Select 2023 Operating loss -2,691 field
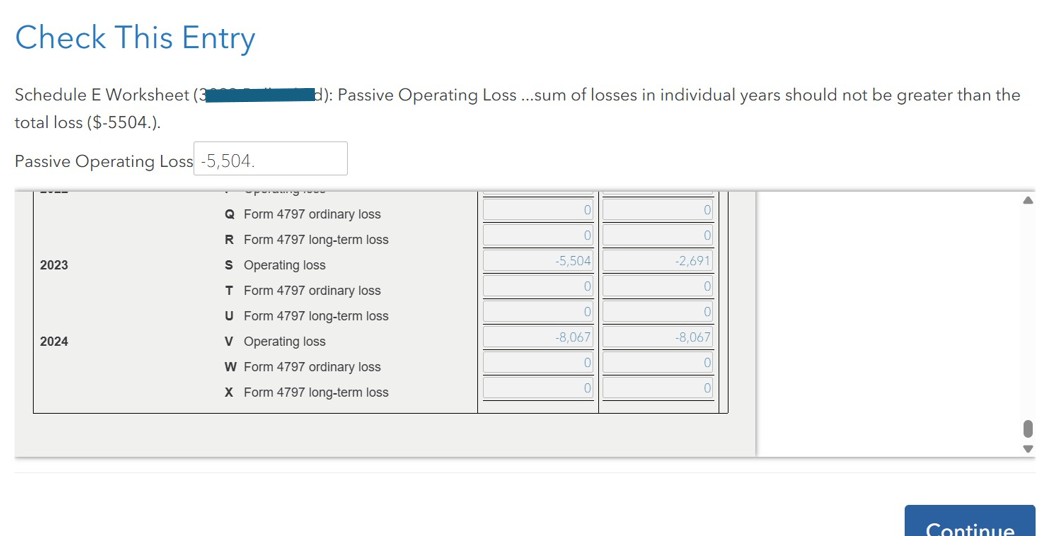 (x=657, y=261)
